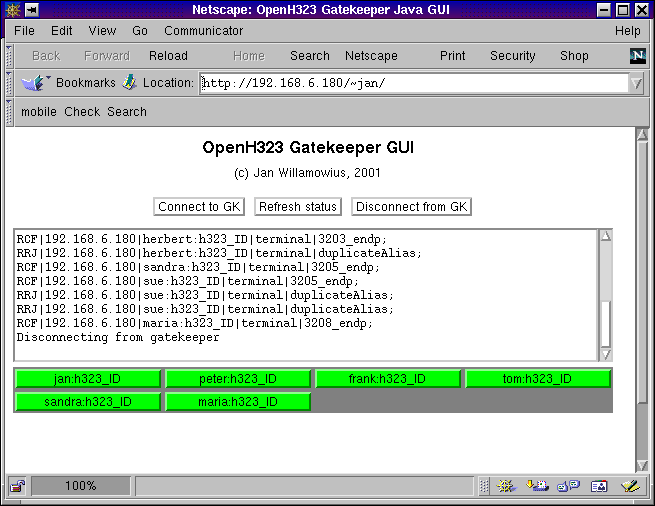Image resolution: width=655 pixels, height=506 pixels.
Task: Collapse the personal toolbar grip
Action: (9, 112)
